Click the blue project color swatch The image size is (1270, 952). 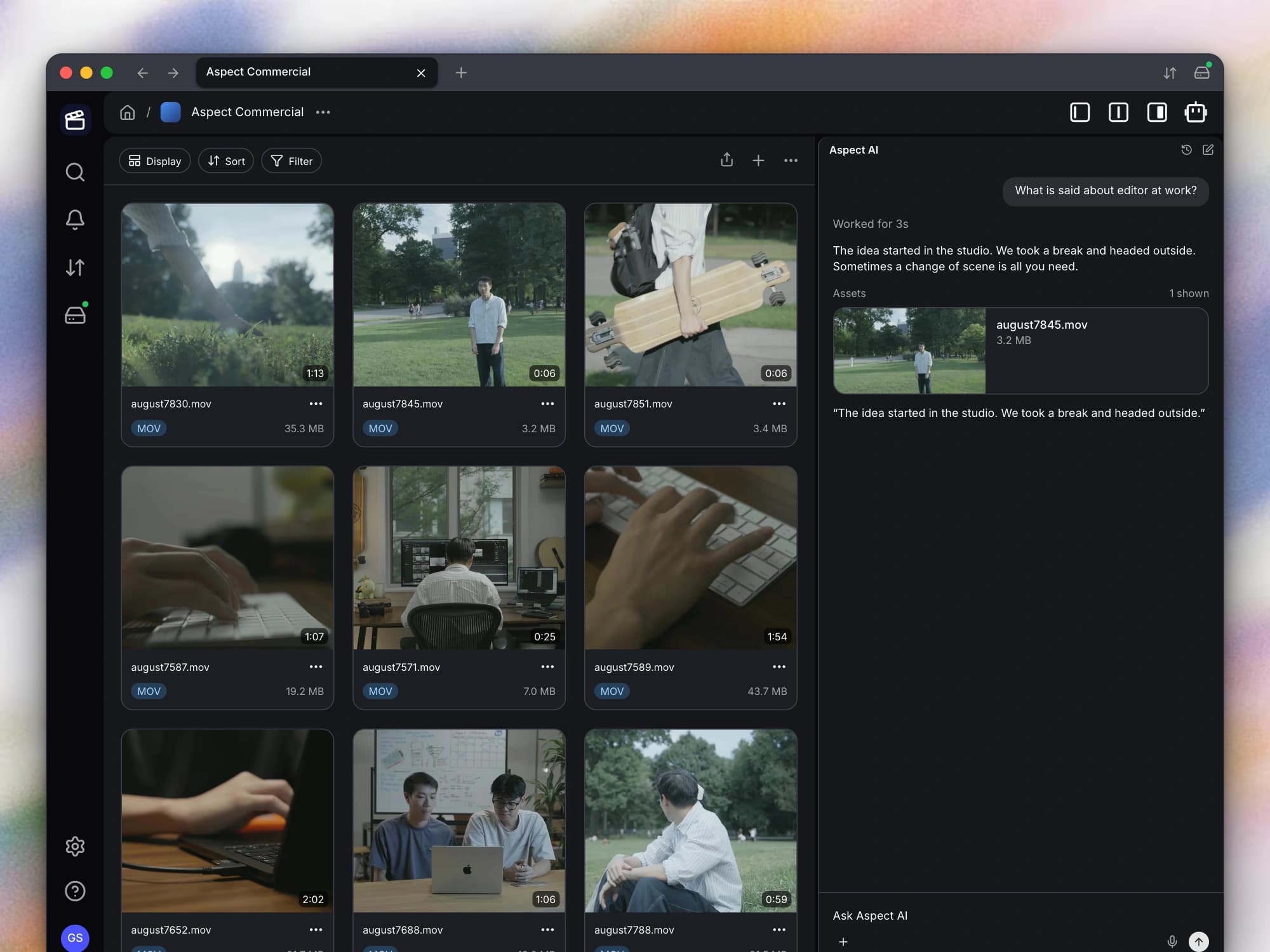point(170,112)
